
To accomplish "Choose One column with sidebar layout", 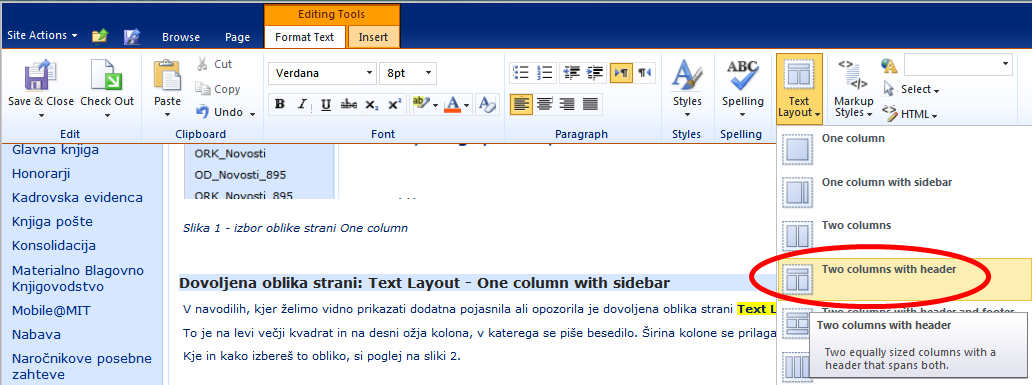I will click(x=904, y=192).
